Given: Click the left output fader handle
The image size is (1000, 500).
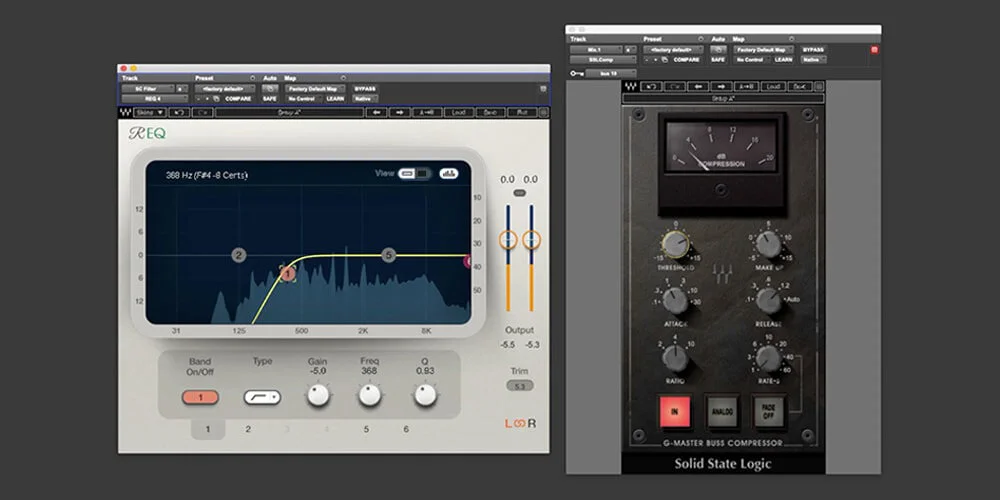Looking at the screenshot, I should (508, 240).
